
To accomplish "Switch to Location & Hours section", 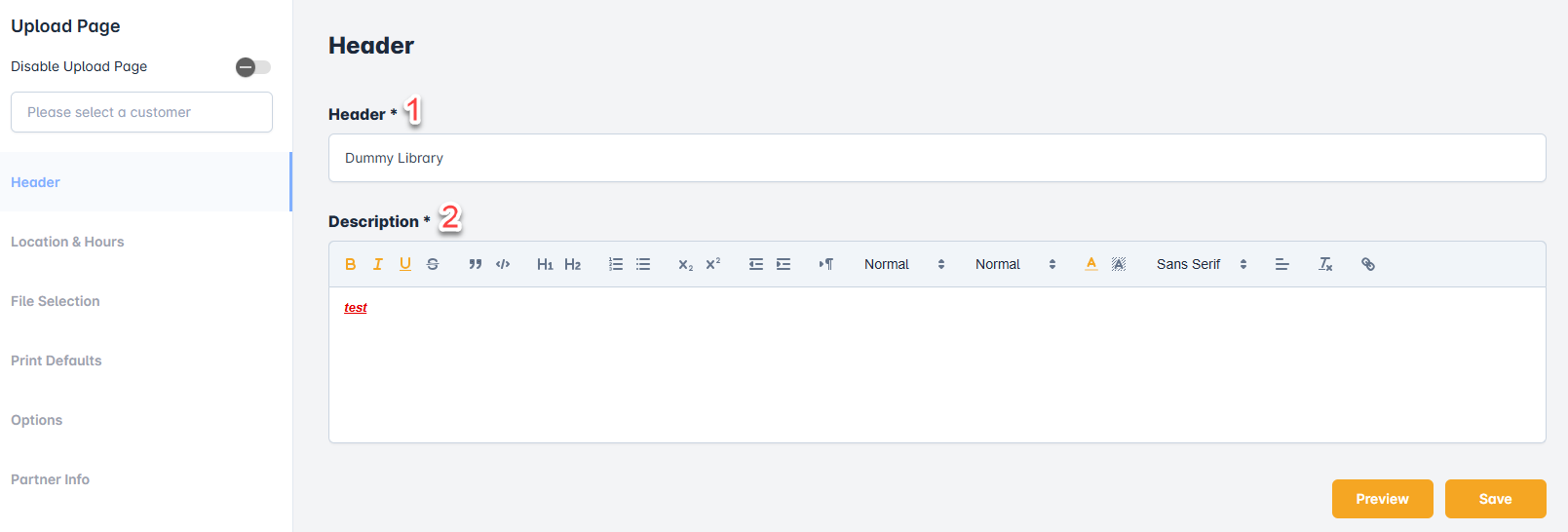I will (67, 242).
